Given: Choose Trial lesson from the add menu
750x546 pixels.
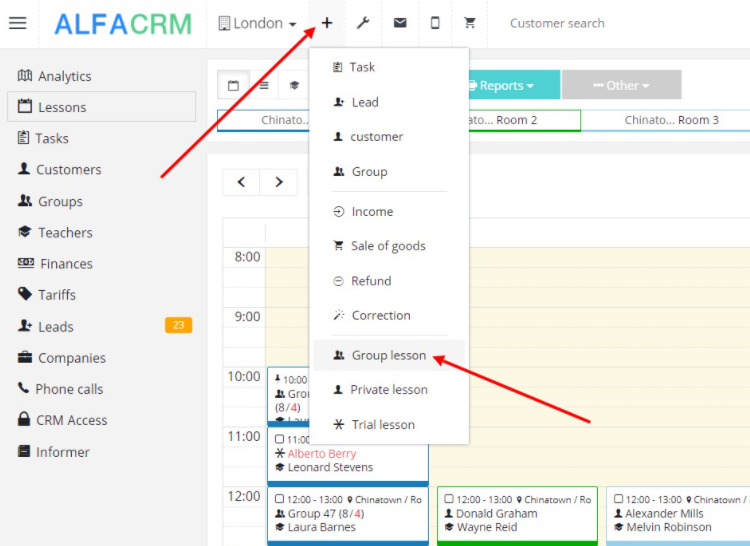Looking at the screenshot, I should 389,425.
